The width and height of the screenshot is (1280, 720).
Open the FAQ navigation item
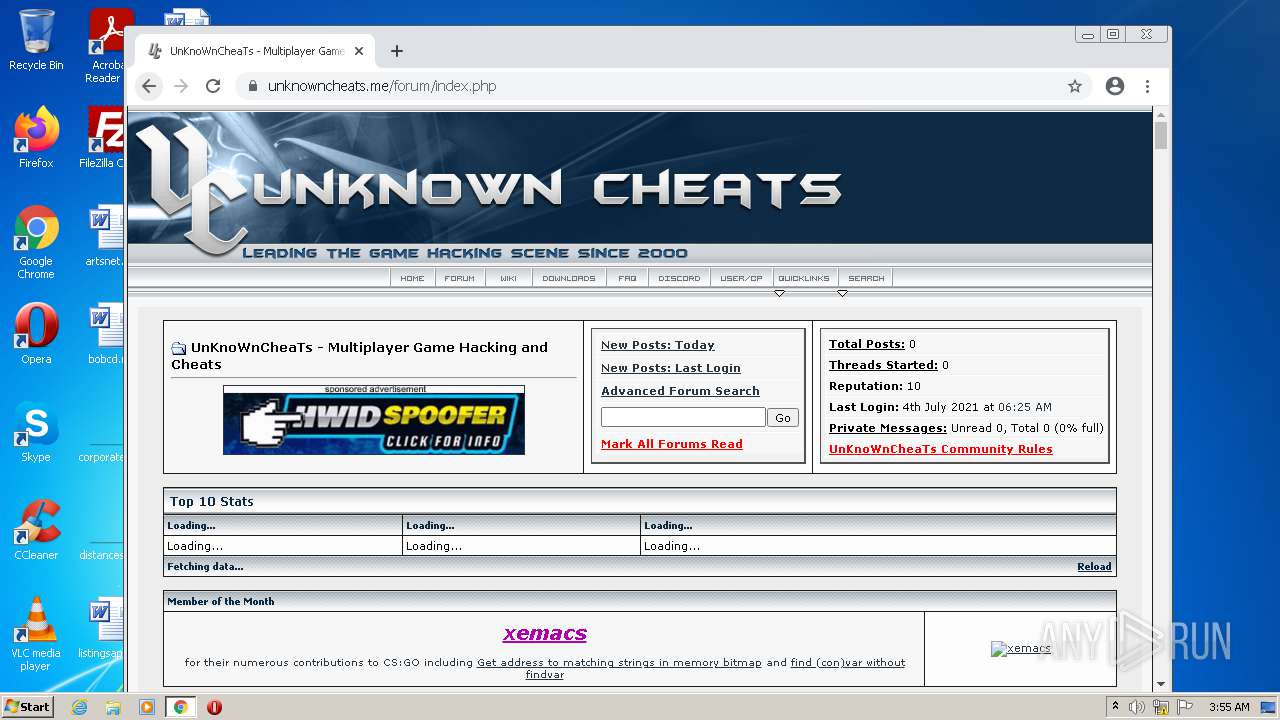(x=627, y=278)
